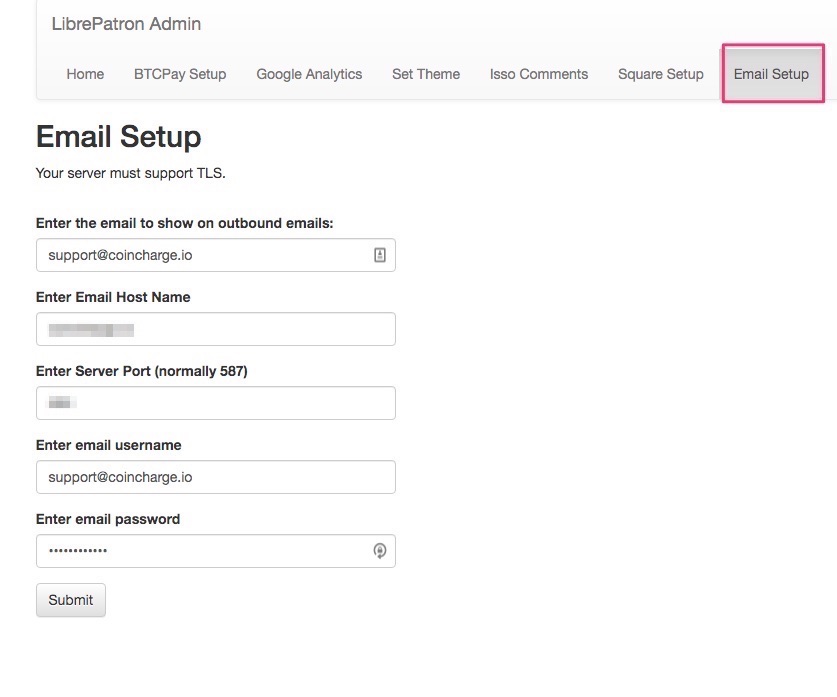Open the Home nav item
This screenshot has height=697, width=837.
[85, 74]
